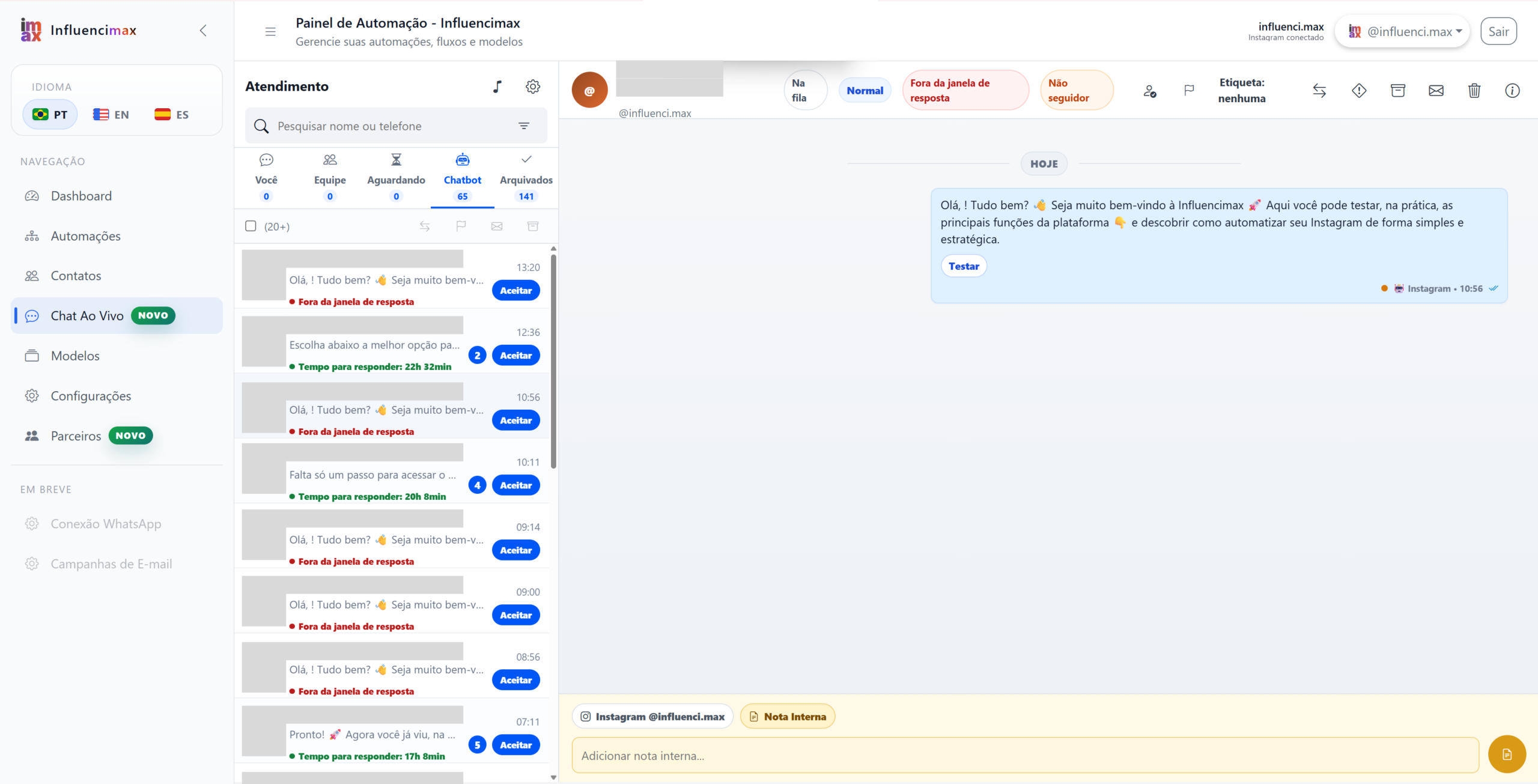This screenshot has height=784, width=1538.
Task: Toggle notification sound music note icon
Action: click(x=497, y=87)
